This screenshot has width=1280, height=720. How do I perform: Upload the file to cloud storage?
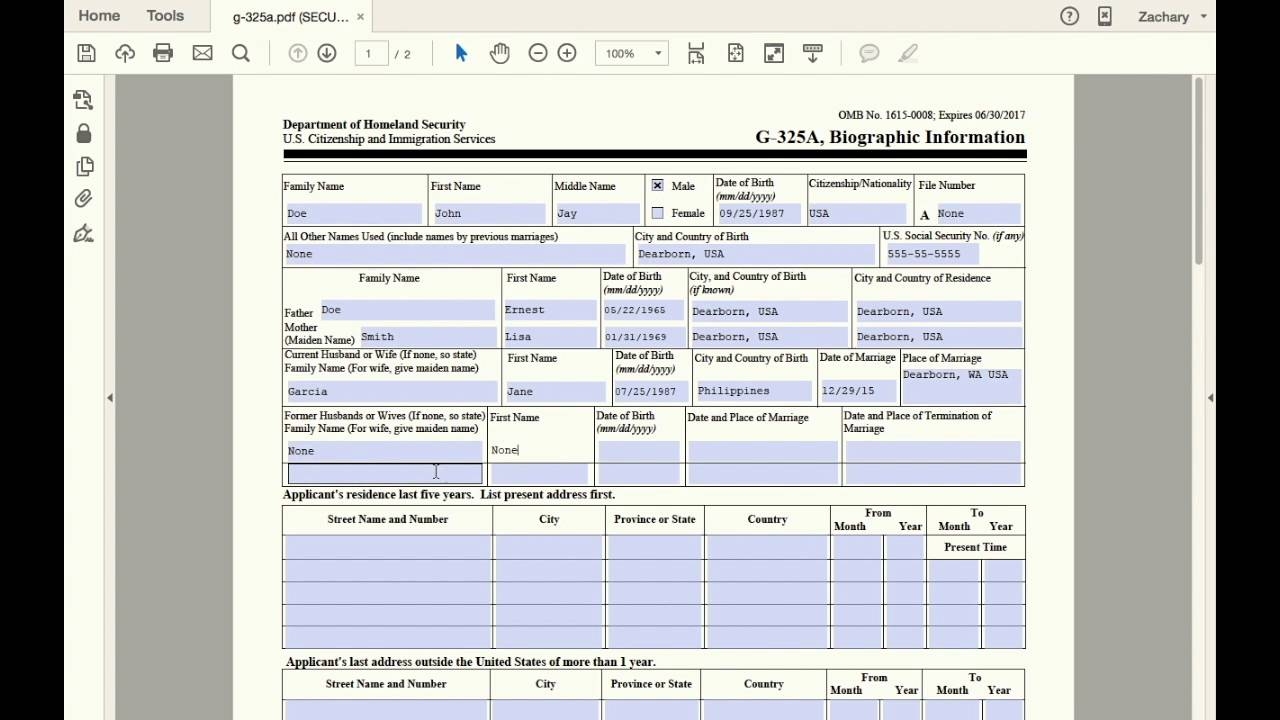tap(125, 53)
